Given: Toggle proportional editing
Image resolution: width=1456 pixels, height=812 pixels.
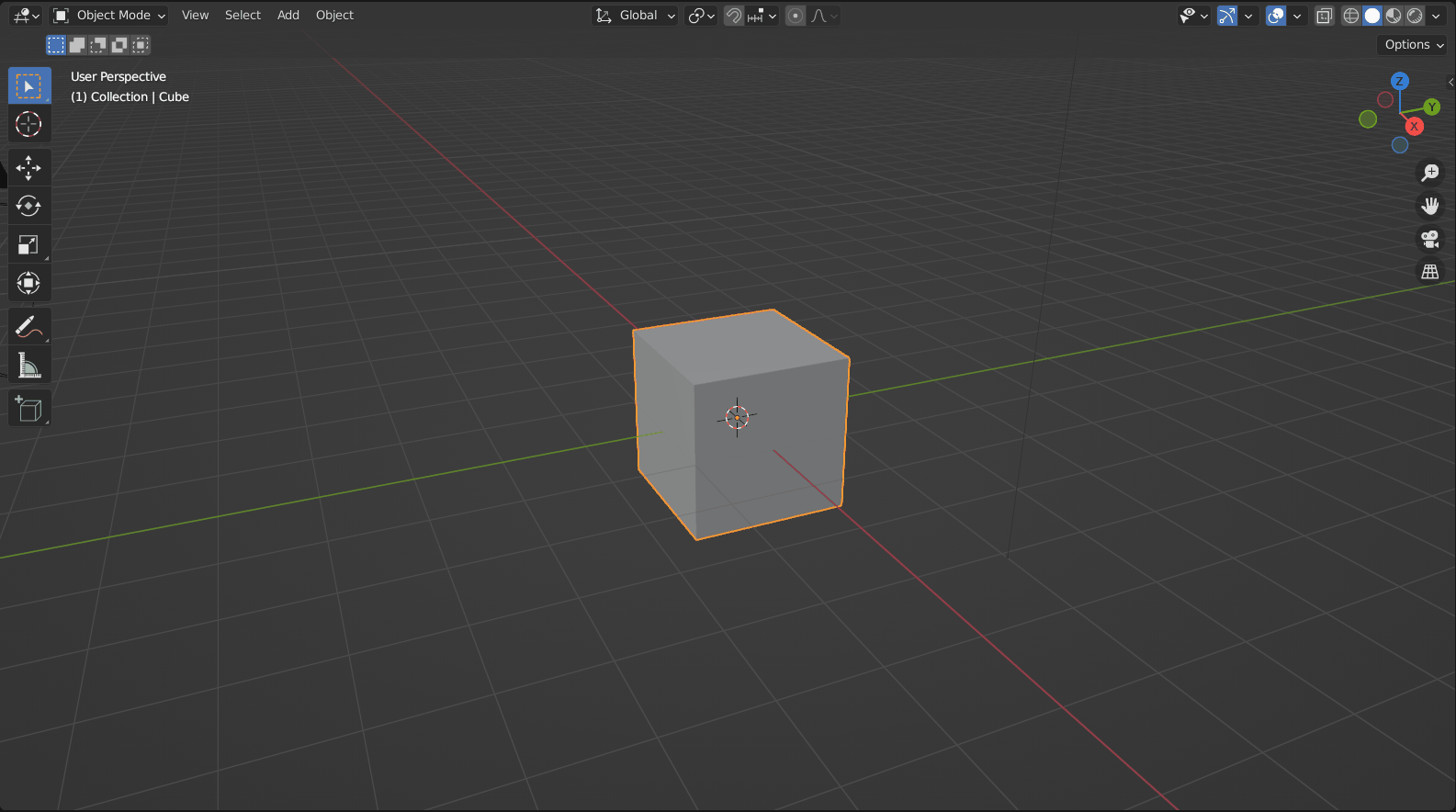Looking at the screenshot, I should coord(796,16).
